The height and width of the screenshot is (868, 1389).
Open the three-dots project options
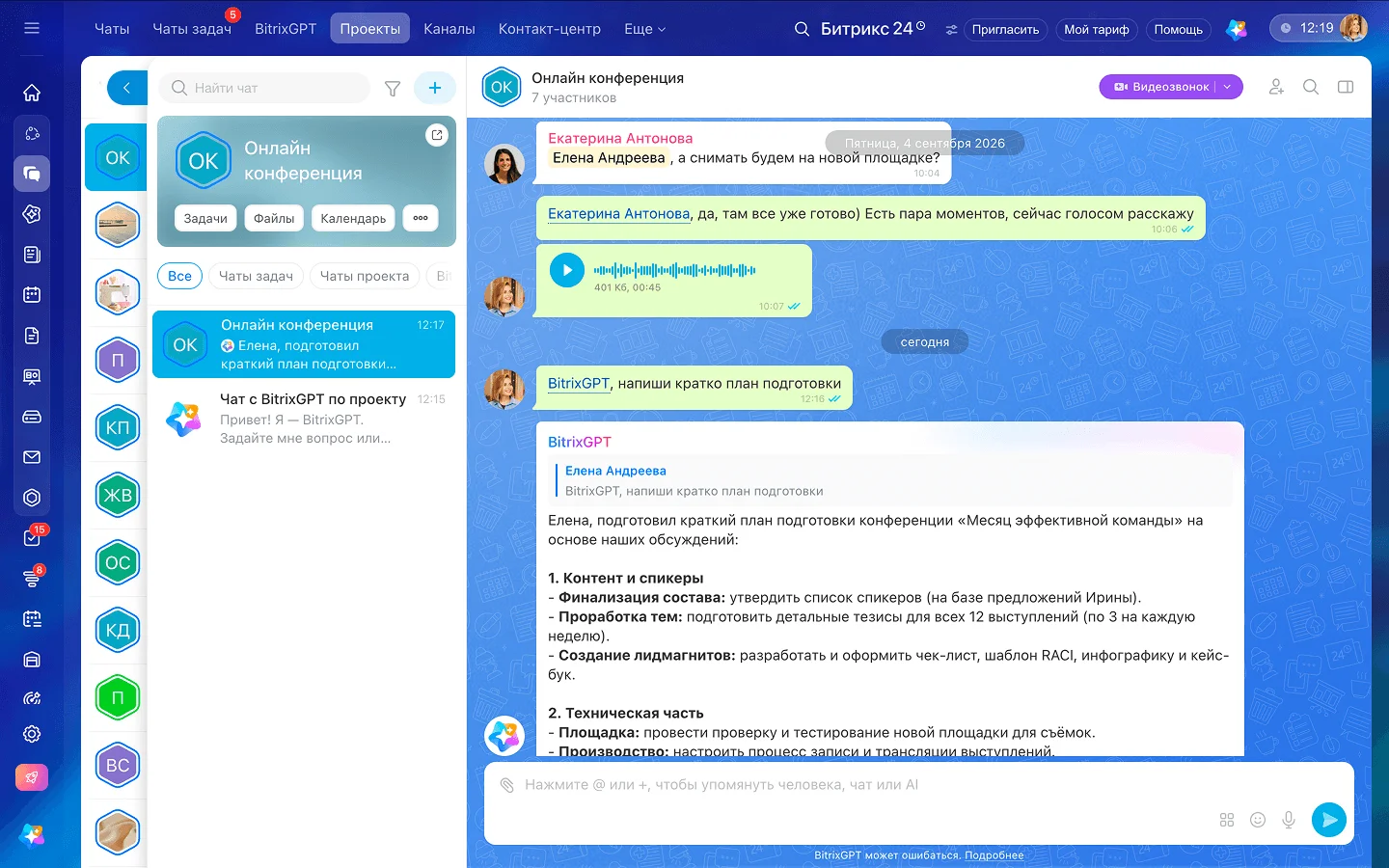[421, 218]
